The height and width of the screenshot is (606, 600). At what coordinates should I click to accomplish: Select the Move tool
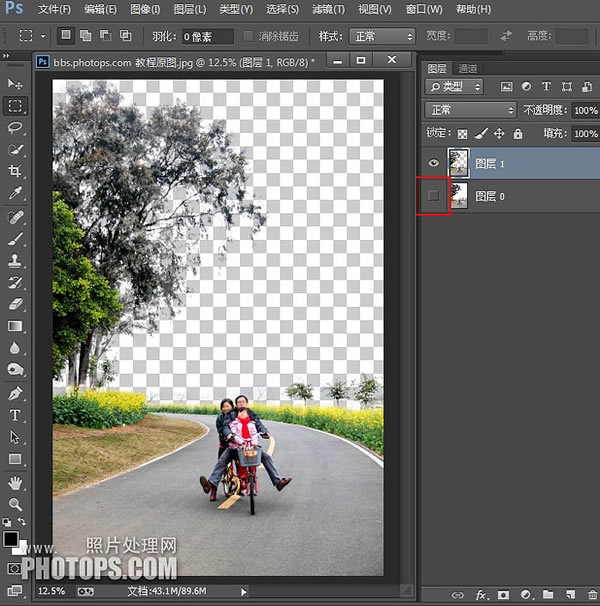point(15,83)
